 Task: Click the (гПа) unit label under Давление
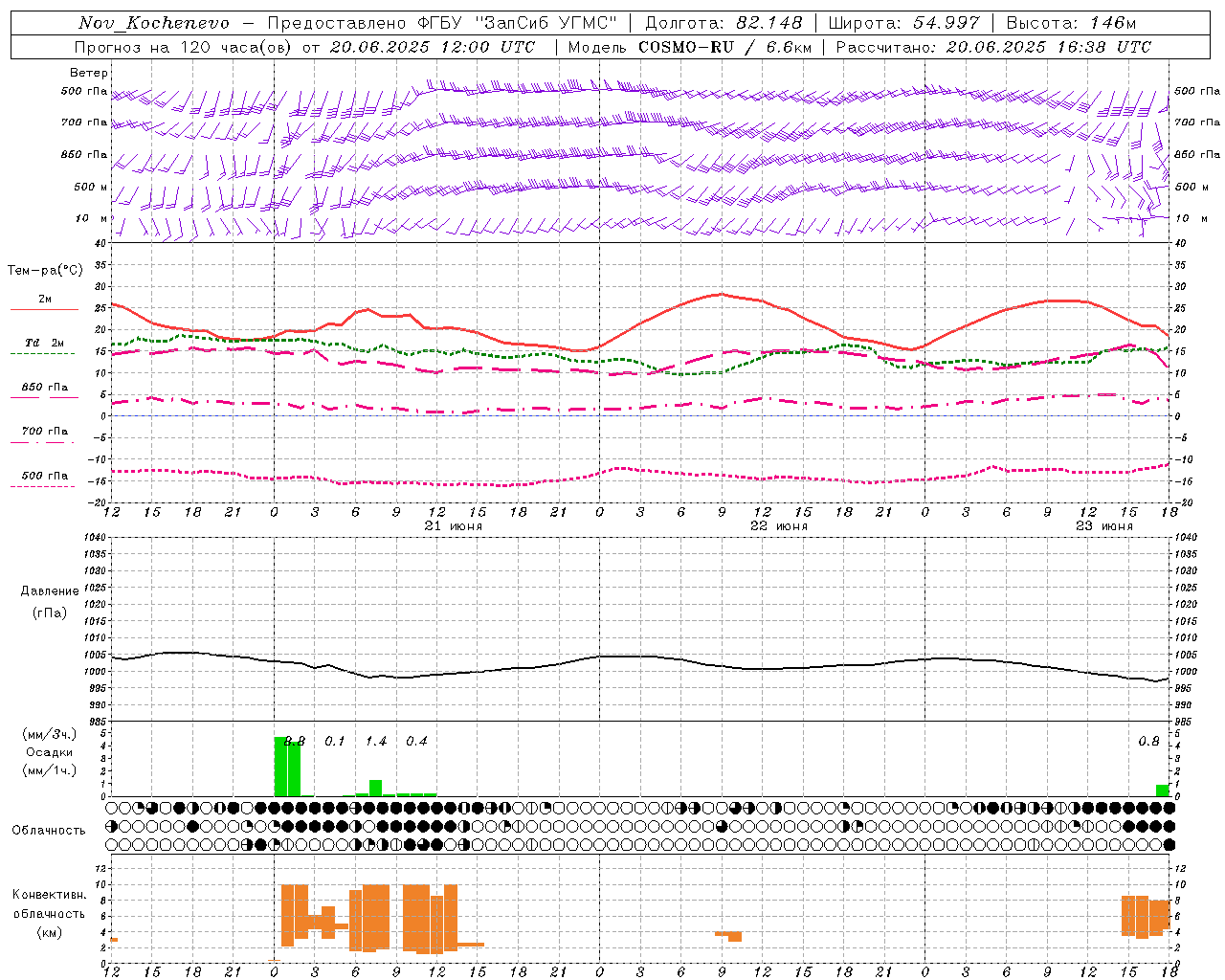[50, 612]
